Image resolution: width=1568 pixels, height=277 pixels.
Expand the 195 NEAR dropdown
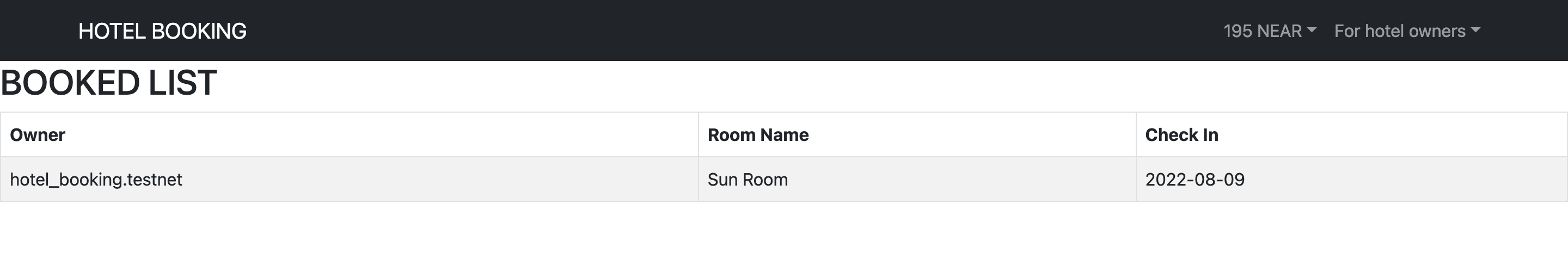click(1270, 30)
